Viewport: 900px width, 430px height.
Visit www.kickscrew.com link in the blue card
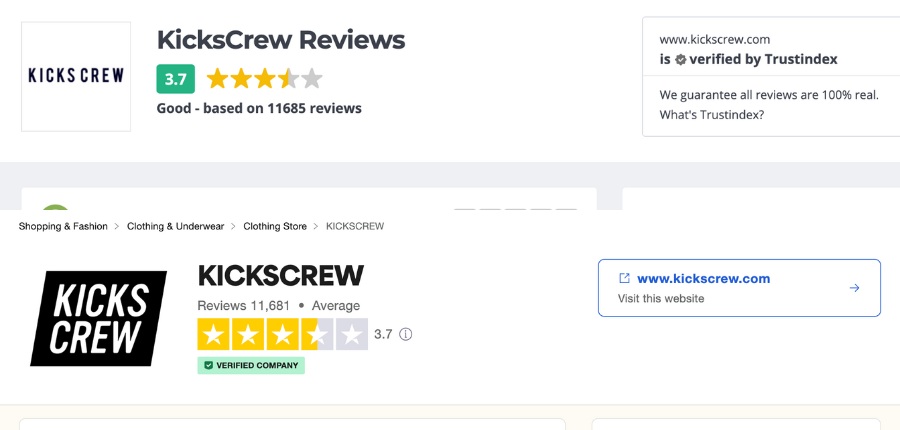[x=703, y=279]
